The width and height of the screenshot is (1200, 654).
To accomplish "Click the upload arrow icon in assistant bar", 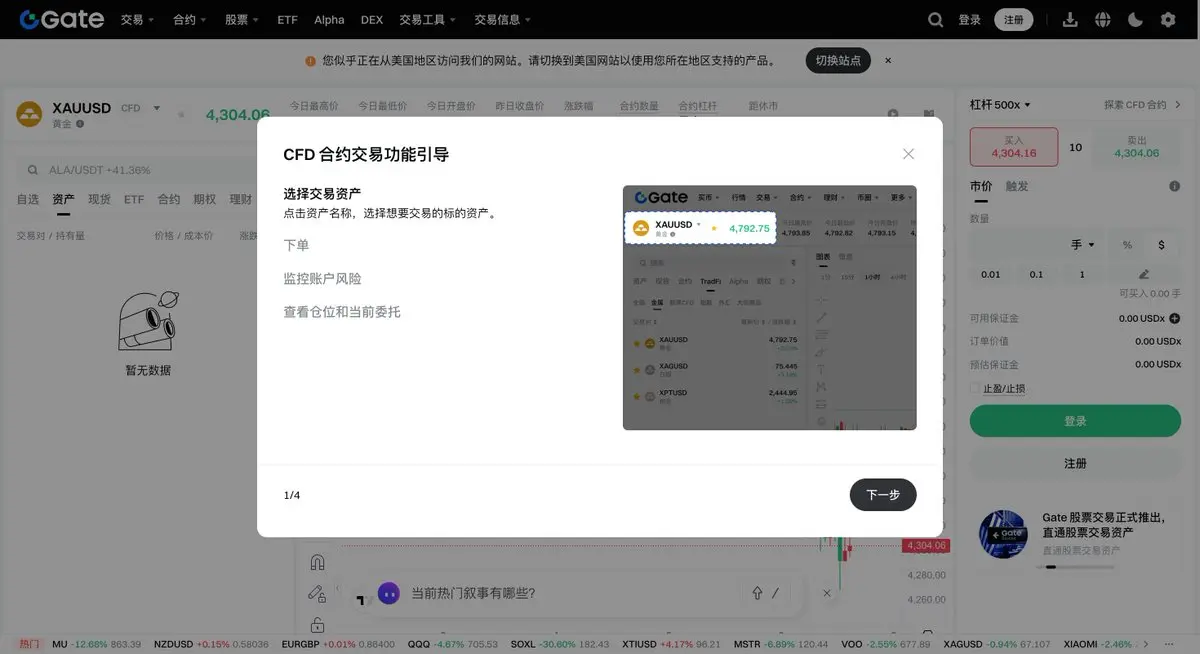I will [x=758, y=593].
